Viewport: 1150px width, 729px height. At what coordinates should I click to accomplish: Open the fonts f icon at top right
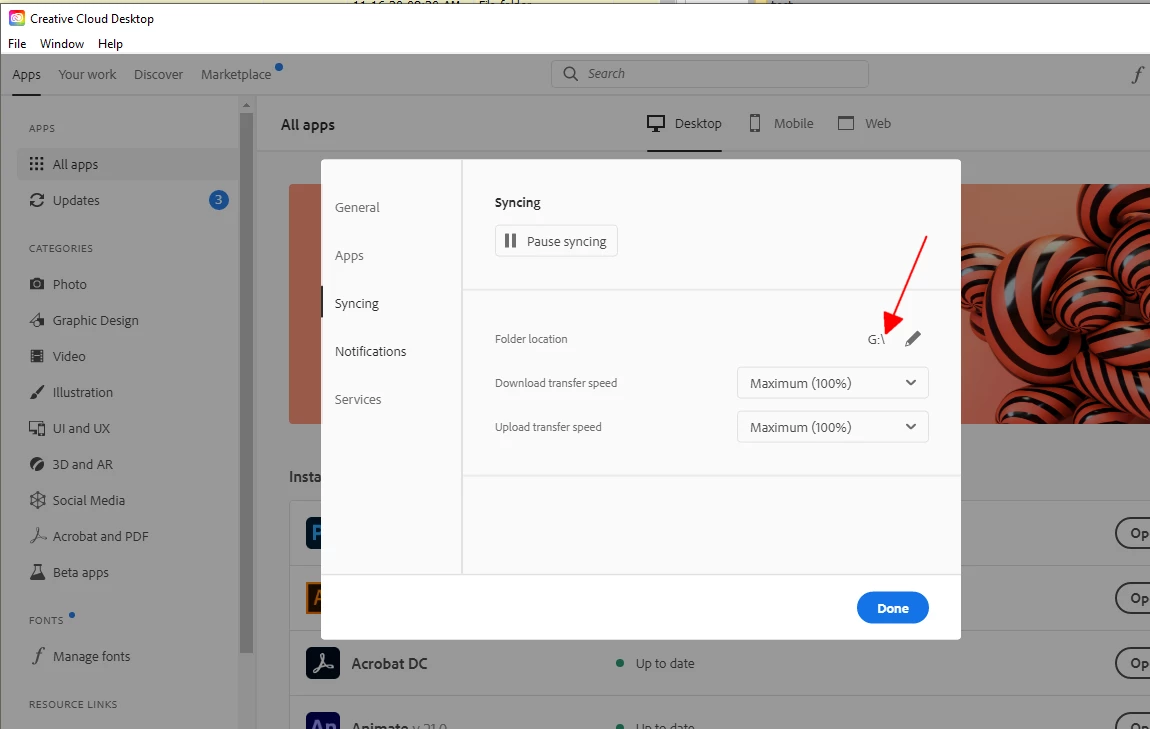pos(1138,74)
